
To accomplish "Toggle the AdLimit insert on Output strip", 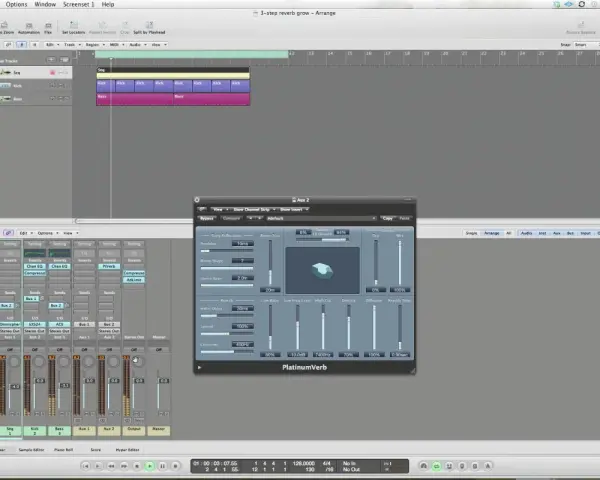I will coord(134,280).
